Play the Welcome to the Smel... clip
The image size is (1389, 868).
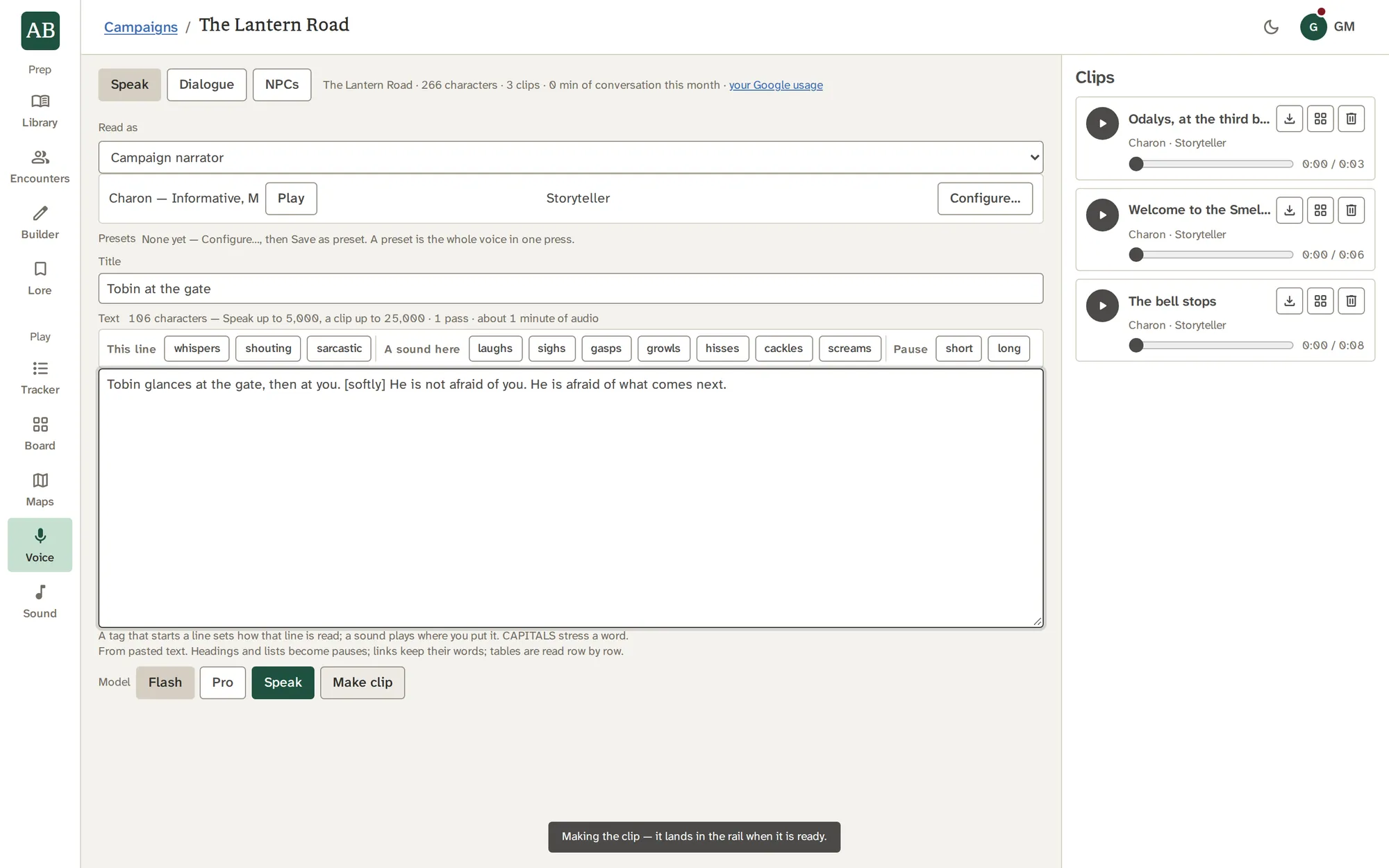[1102, 215]
